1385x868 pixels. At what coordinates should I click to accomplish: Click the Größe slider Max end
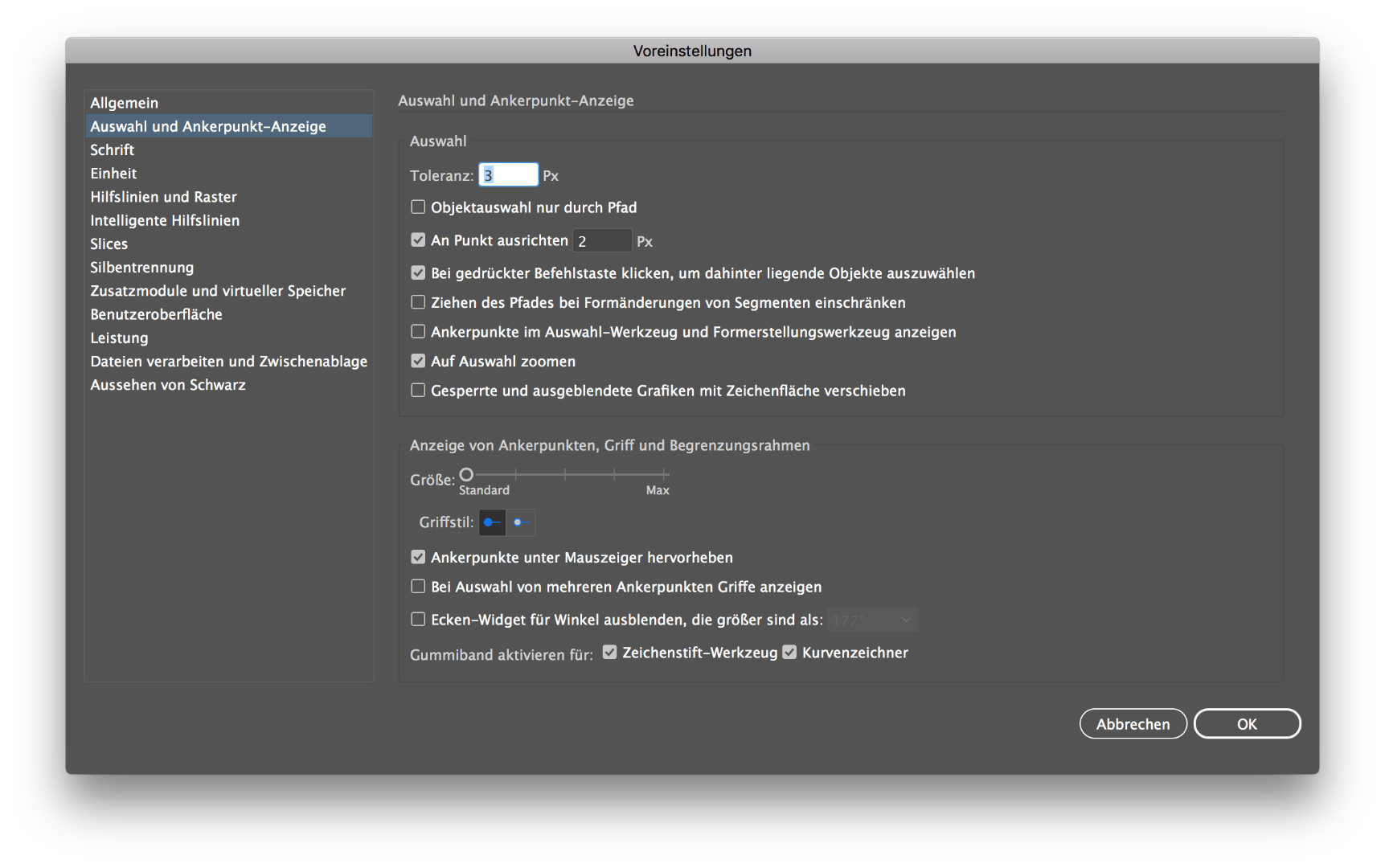click(x=665, y=474)
